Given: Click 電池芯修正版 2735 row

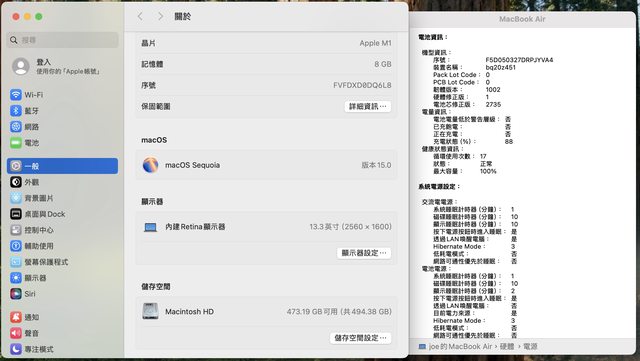Looking at the screenshot, I should [467, 105].
